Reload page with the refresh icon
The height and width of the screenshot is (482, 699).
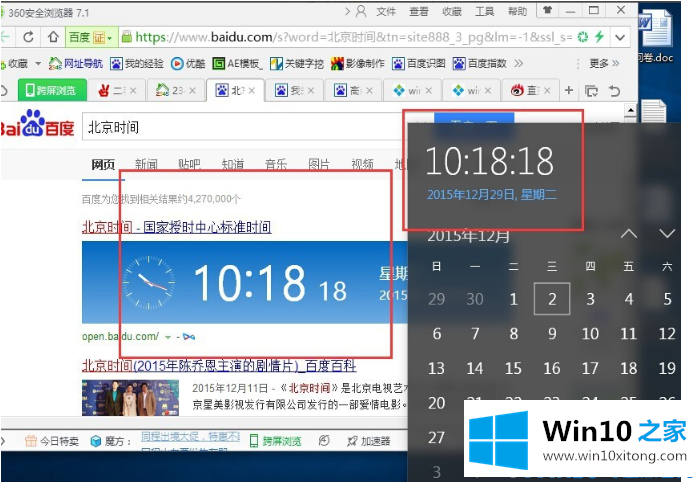click(x=28, y=37)
